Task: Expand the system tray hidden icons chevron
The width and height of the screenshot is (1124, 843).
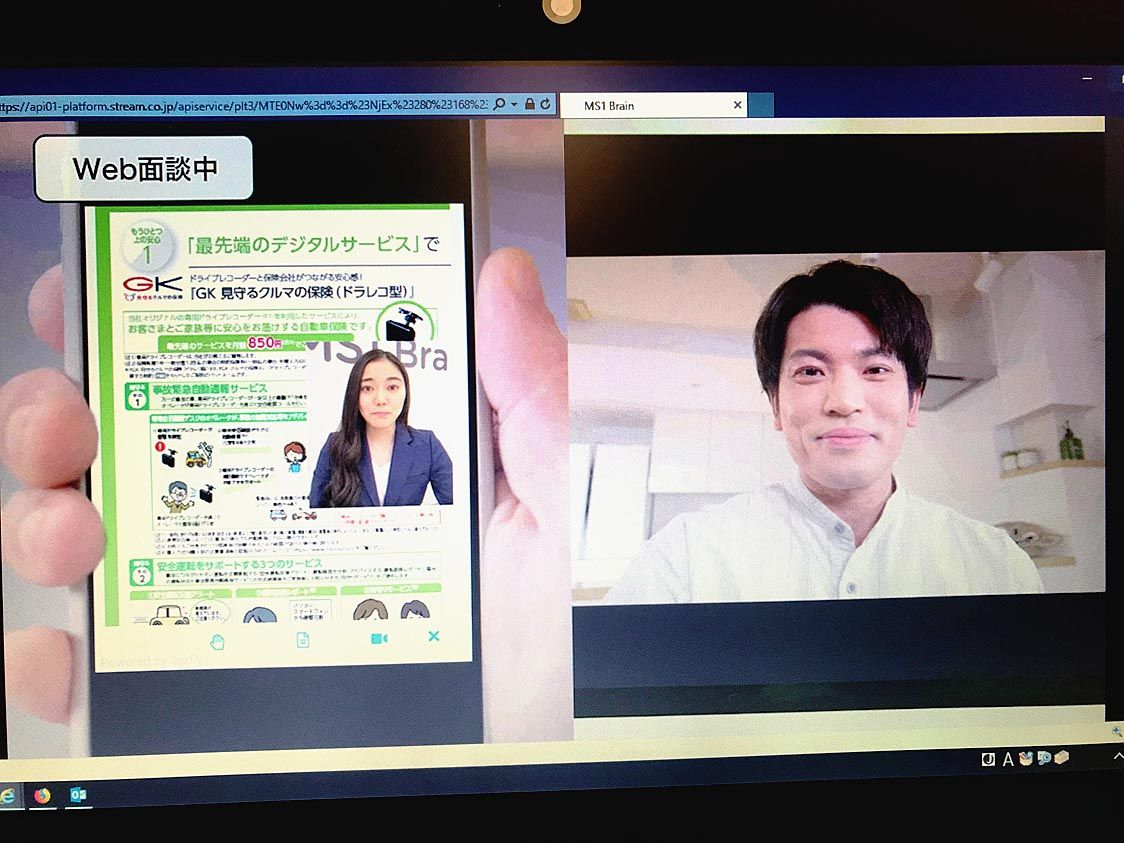Action: click(x=1117, y=758)
